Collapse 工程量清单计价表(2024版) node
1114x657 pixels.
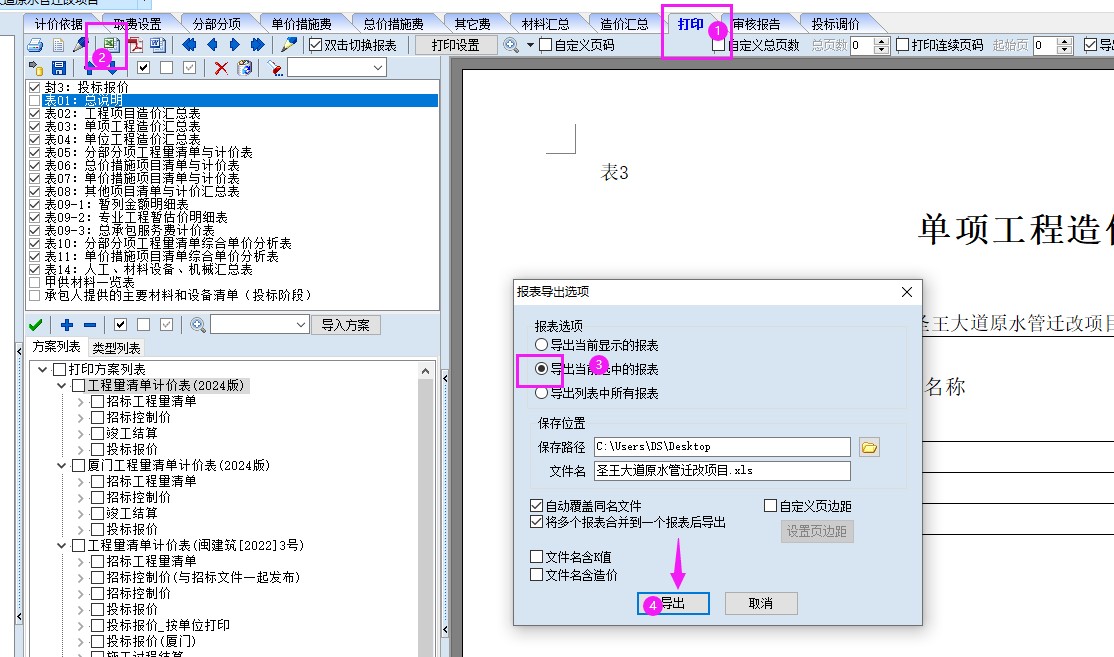point(62,386)
